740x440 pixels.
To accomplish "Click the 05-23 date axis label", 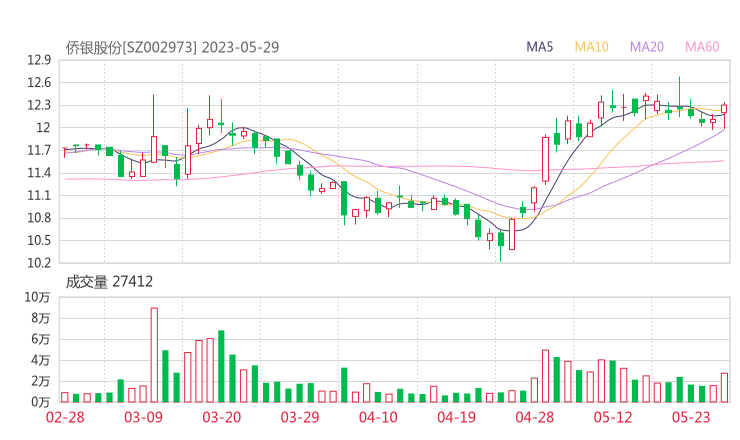I will click(691, 417).
